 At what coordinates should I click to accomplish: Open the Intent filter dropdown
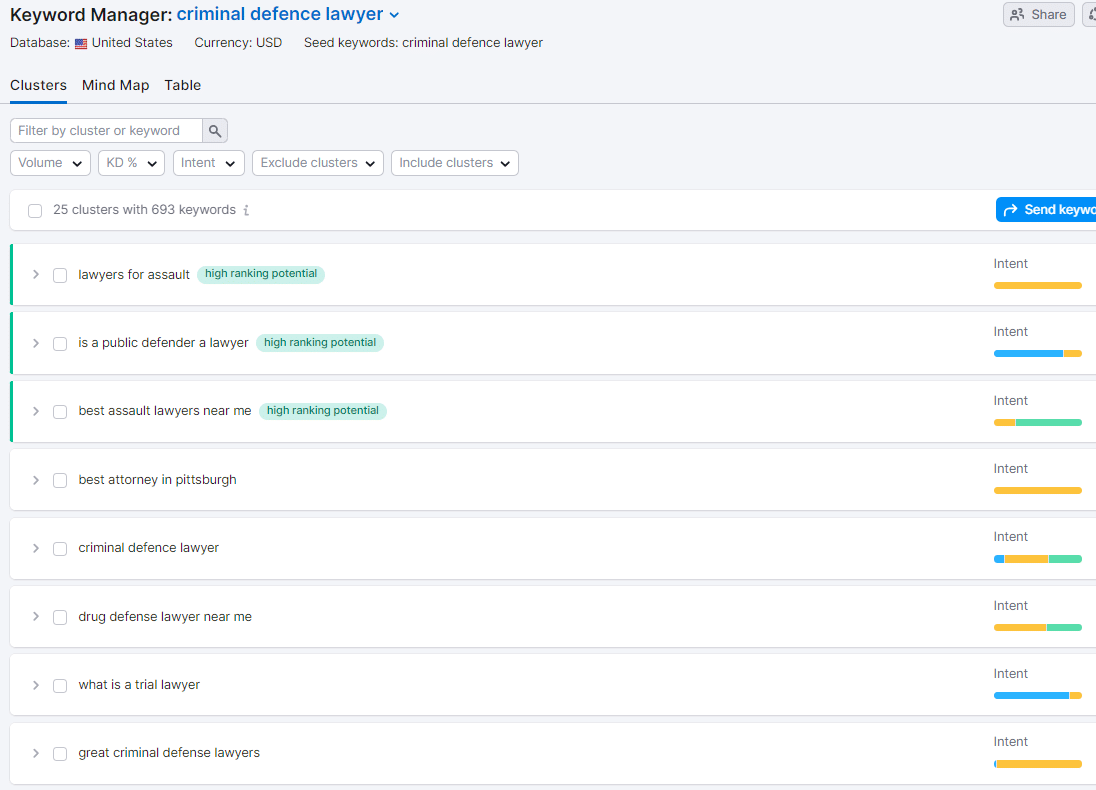(208, 162)
